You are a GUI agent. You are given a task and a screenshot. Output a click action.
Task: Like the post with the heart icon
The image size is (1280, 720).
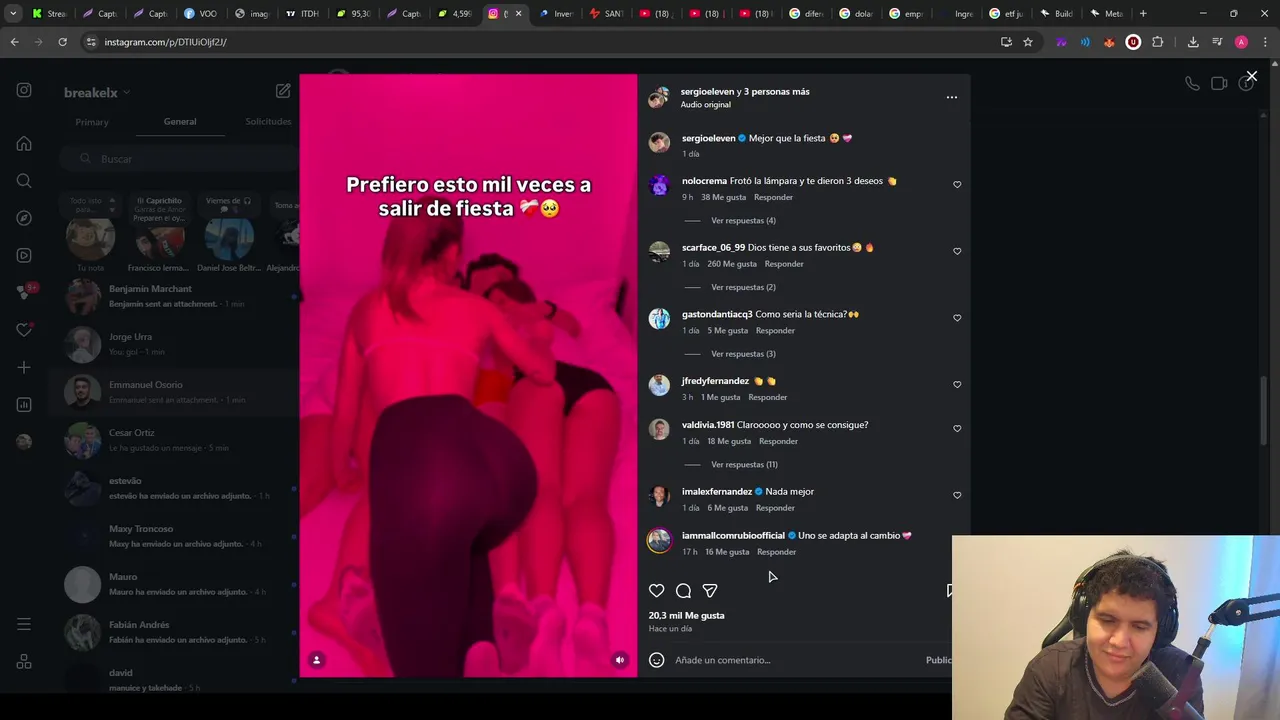pyautogui.click(x=656, y=591)
